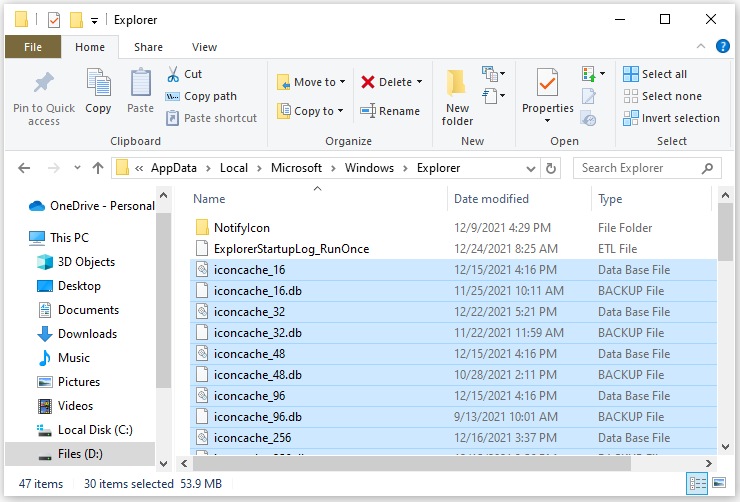Select This PC in navigation pane
The width and height of the screenshot is (740, 502).
tap(59, 238)
